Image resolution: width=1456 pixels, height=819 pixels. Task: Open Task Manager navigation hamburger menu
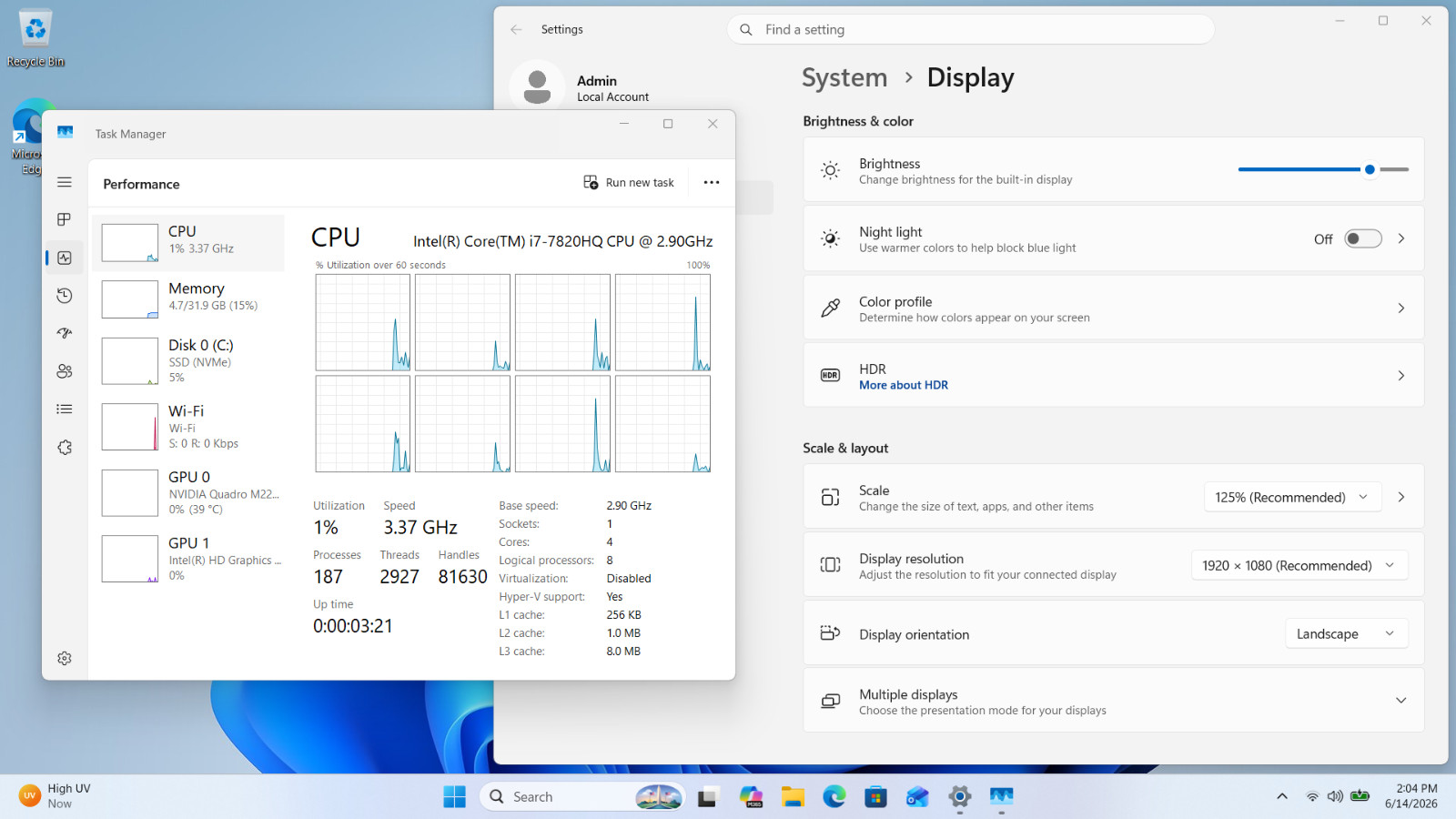[x=65, y=182]
